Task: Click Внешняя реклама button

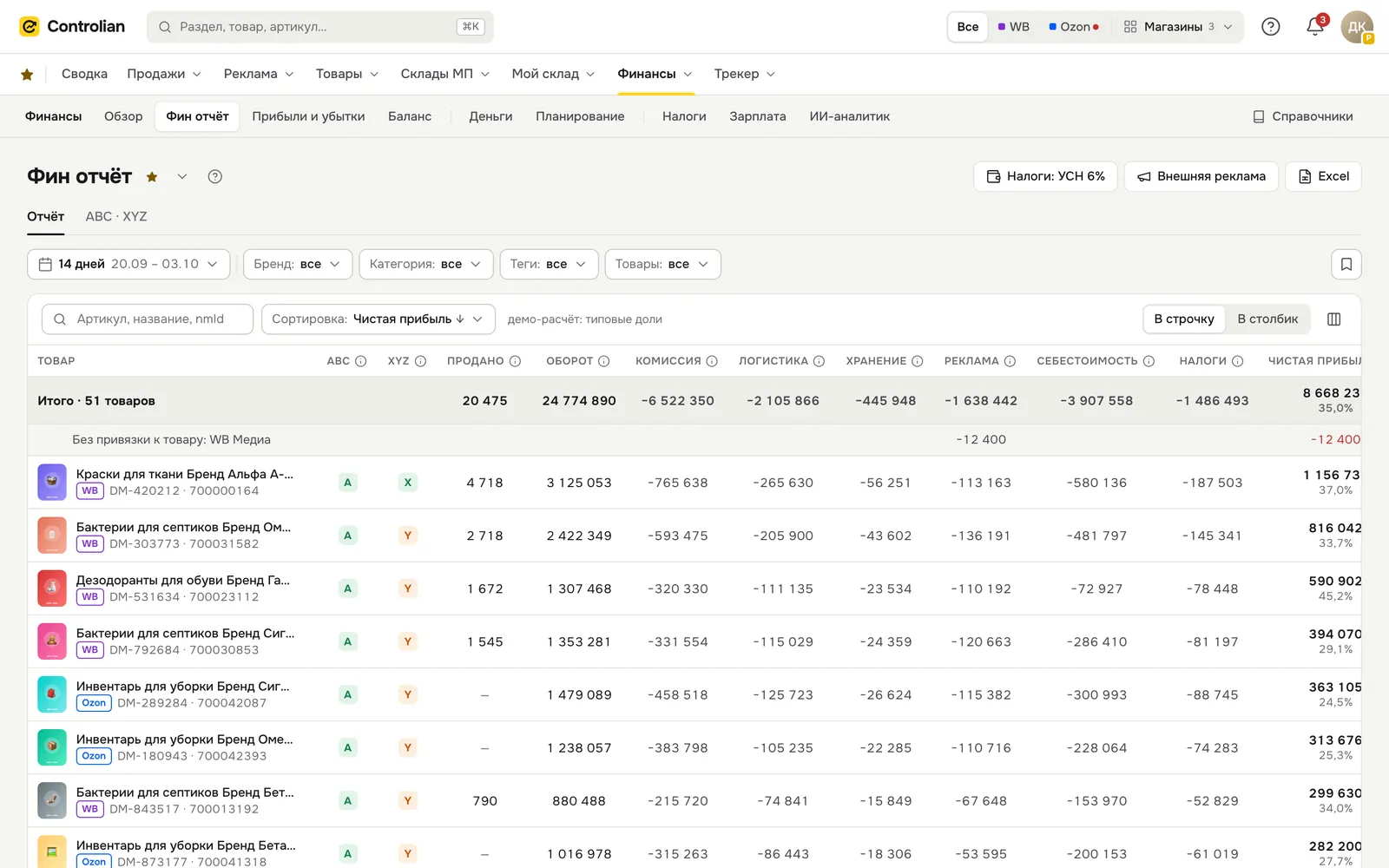Action: 1201,176
